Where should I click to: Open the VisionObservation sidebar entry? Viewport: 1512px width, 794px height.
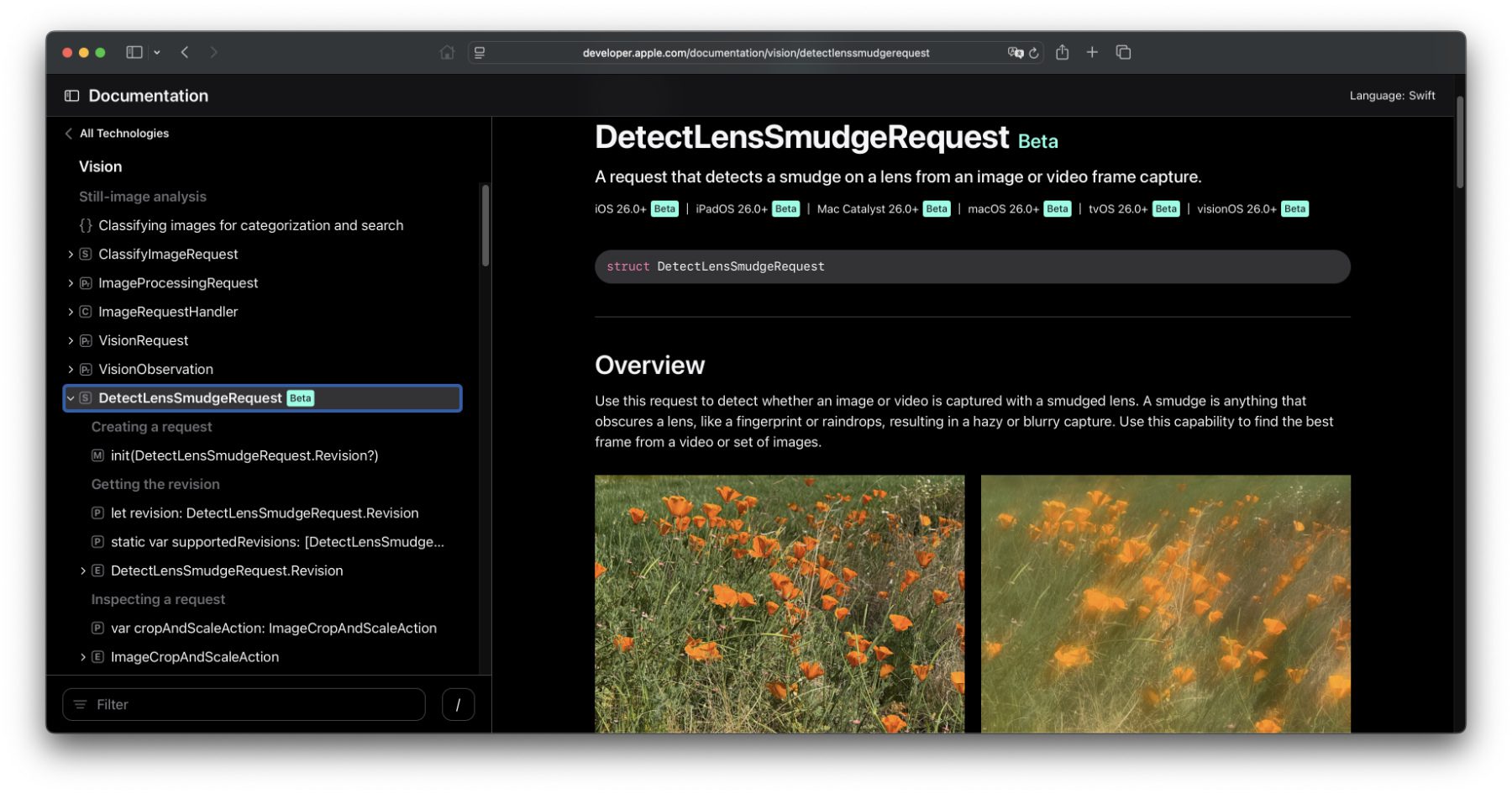click(155, 370)
